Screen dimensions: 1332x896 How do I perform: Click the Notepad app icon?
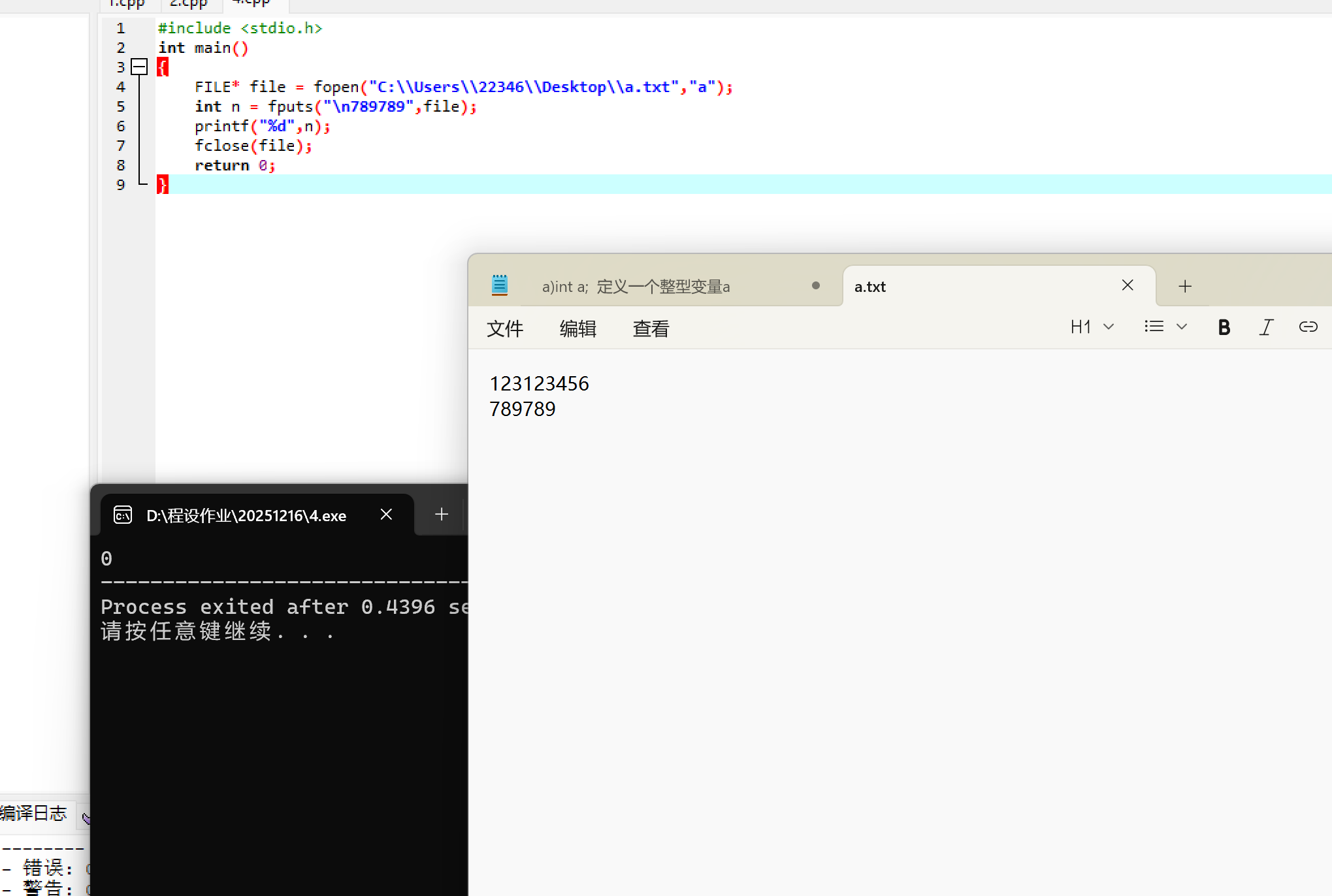coord(500,285)
